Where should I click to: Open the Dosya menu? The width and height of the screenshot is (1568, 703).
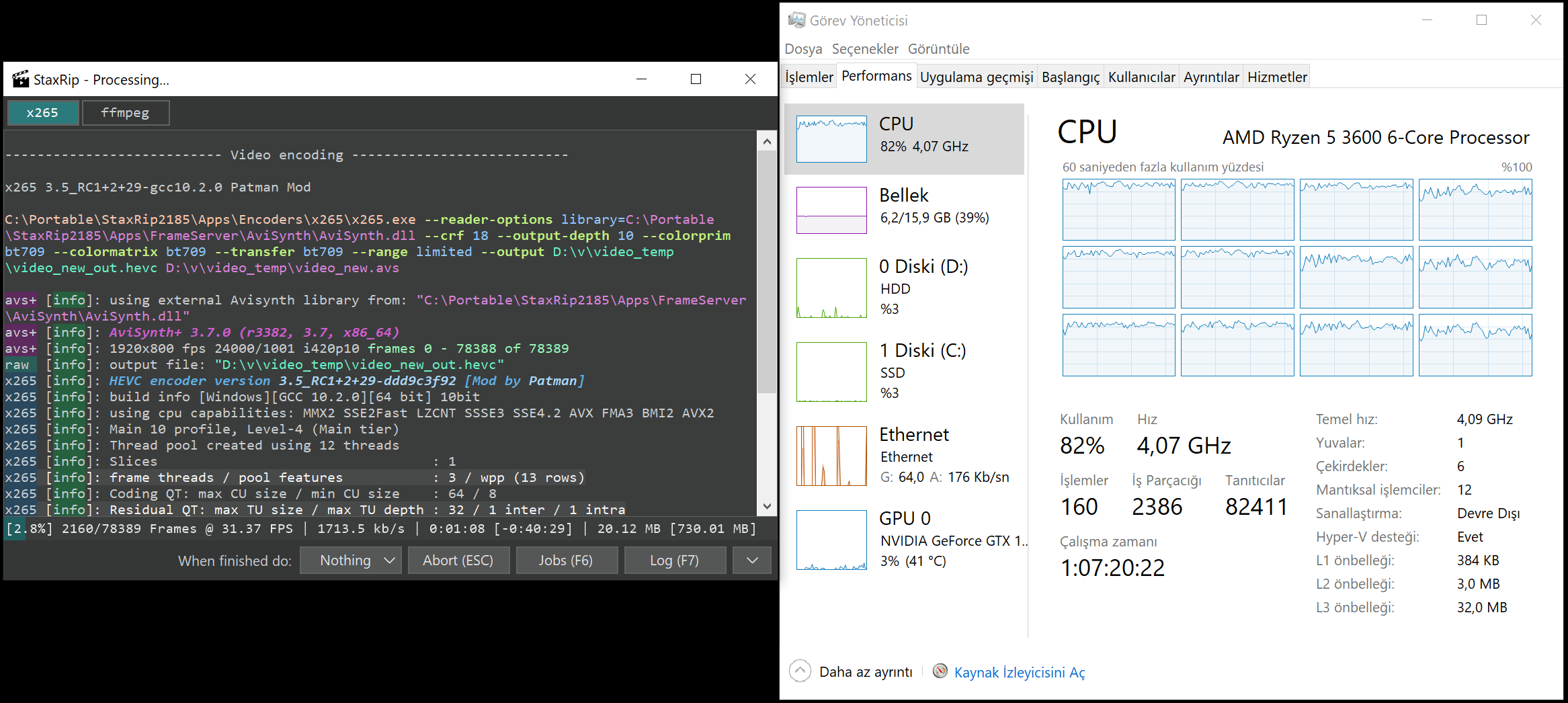point(804,48)
